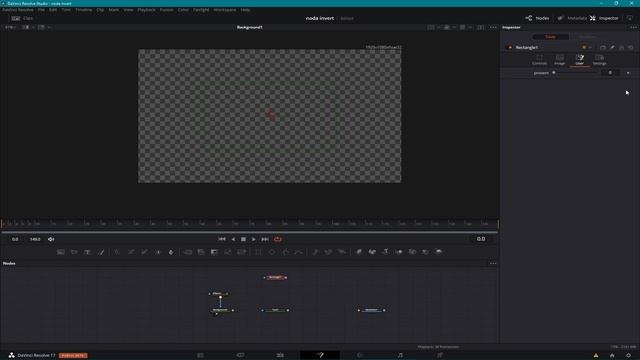Viewport: 640px width, 360px height.
Task: Click the render range end field 149.0
Action: tap(35, 239)
